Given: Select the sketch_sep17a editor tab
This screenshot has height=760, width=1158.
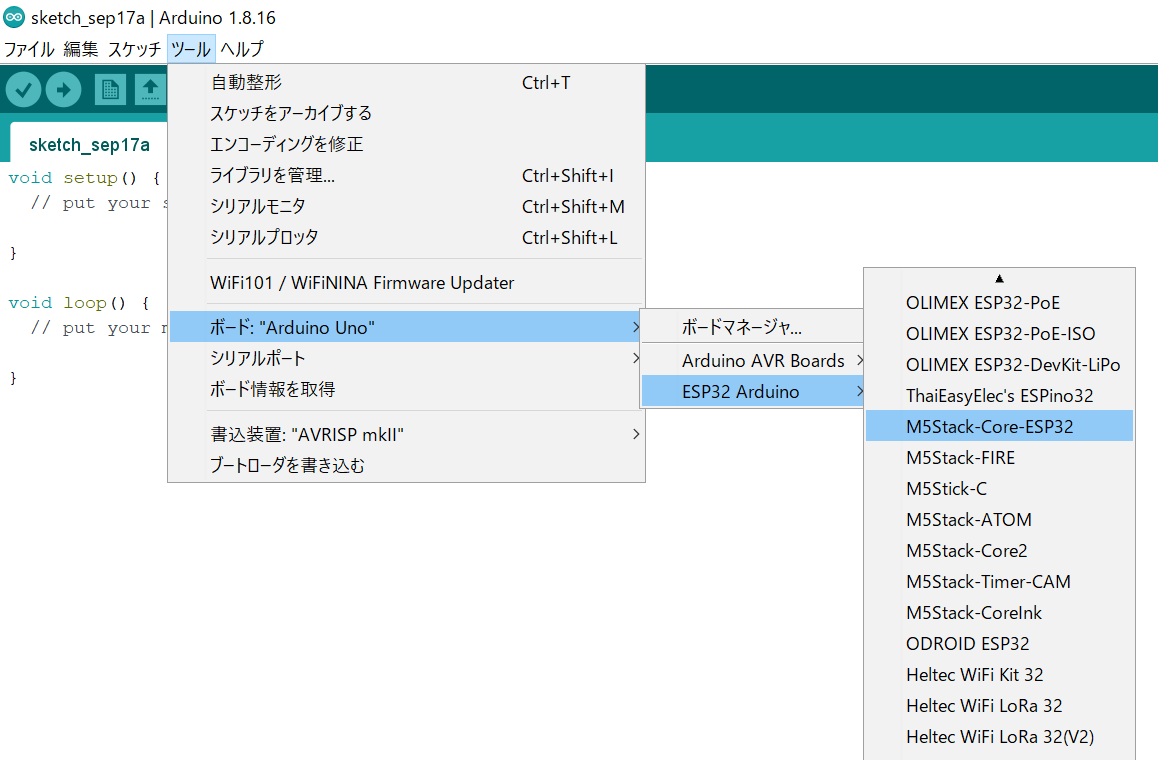Looking at the screenshot, I should 89,145.
